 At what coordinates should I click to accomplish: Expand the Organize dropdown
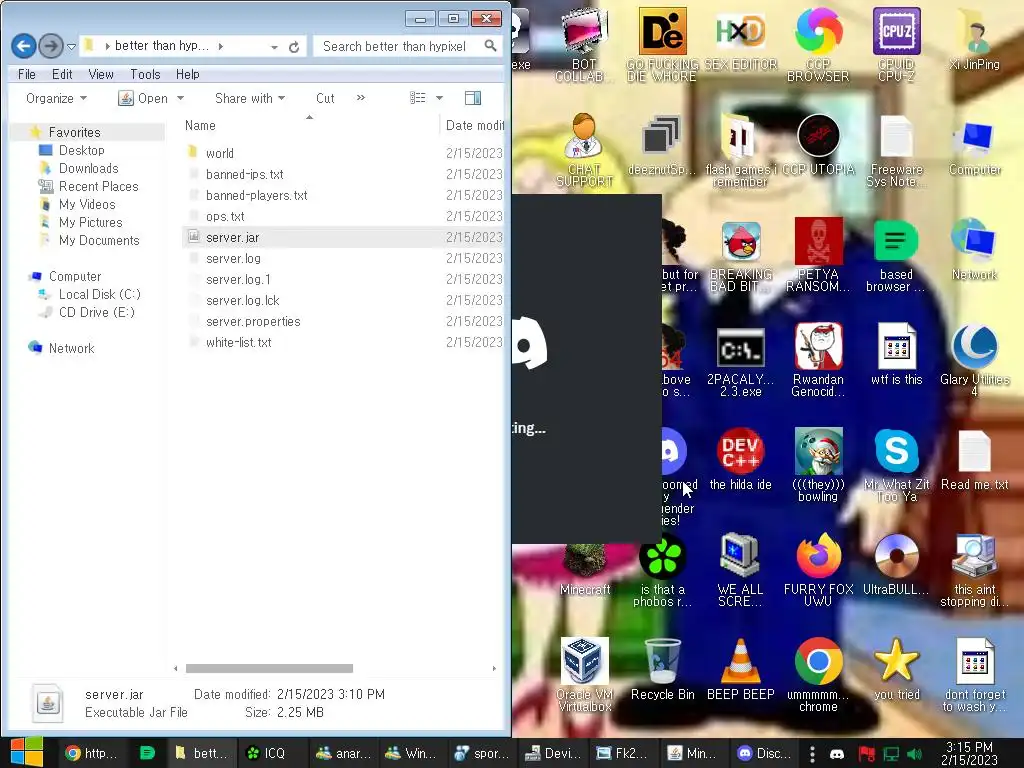pyautogui.click(x=56, y=99)
